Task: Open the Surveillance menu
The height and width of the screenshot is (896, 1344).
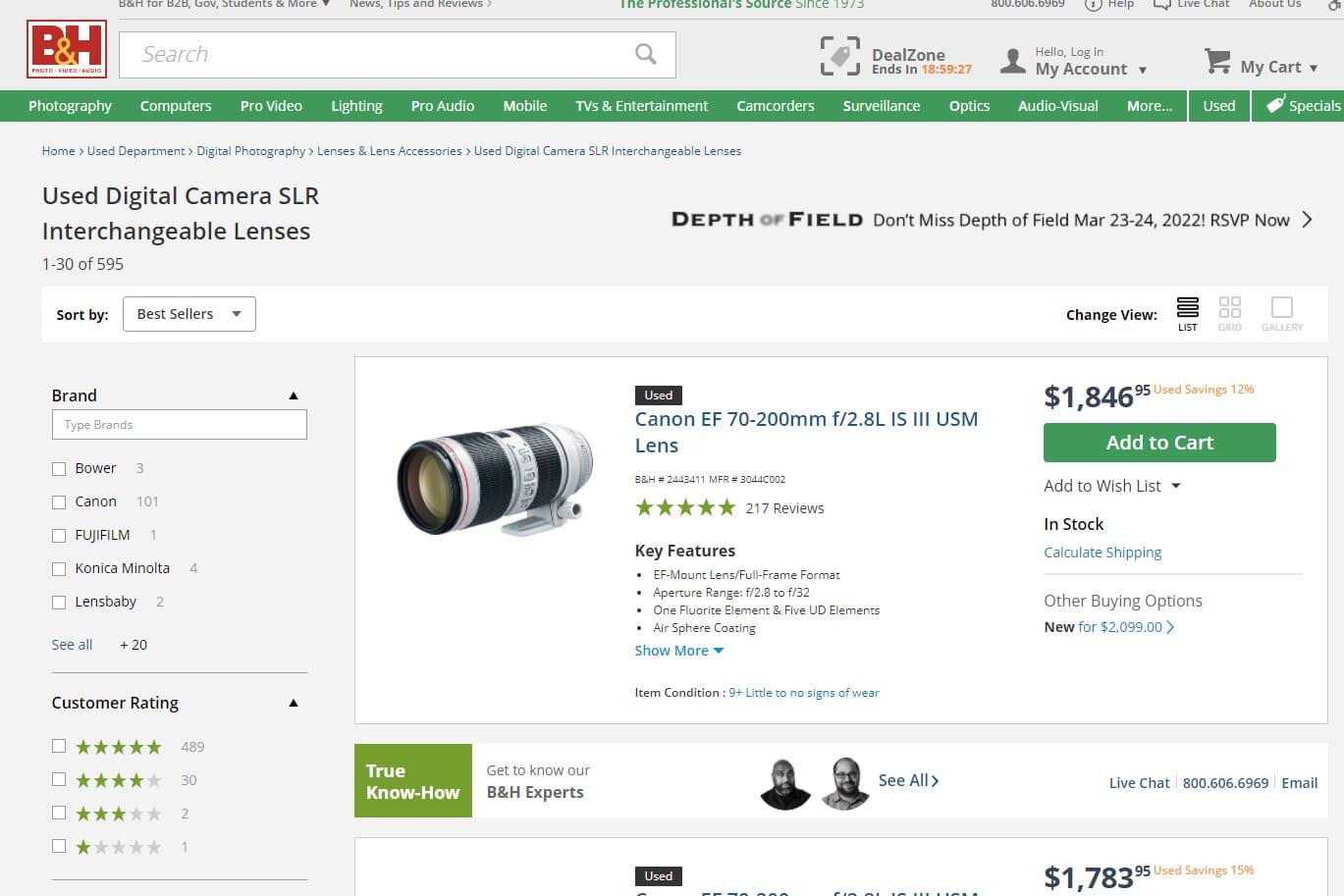Action: click(x=882, y=106)
